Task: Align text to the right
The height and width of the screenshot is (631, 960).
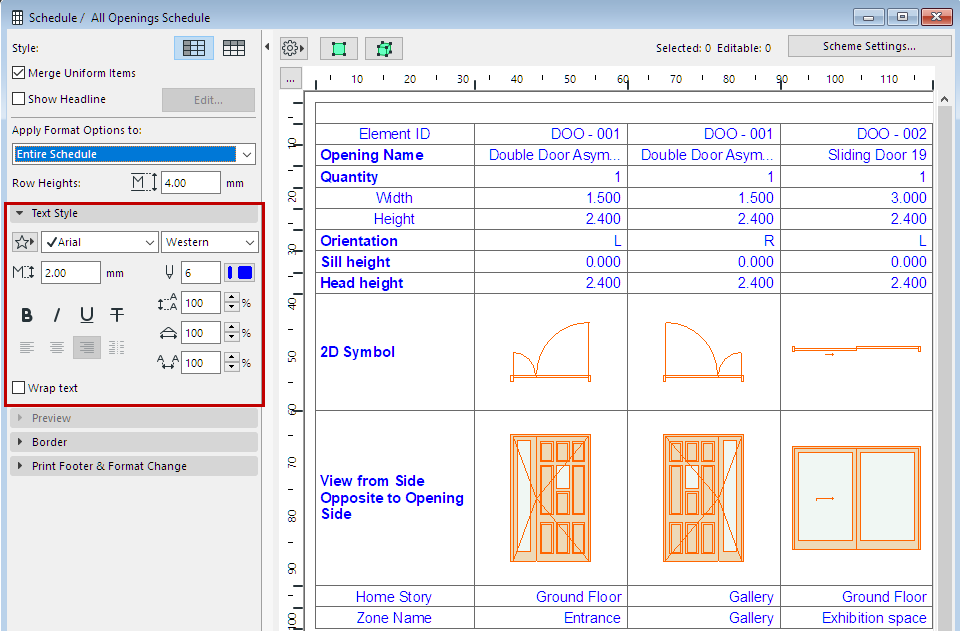Action: [x=87, y=347]
